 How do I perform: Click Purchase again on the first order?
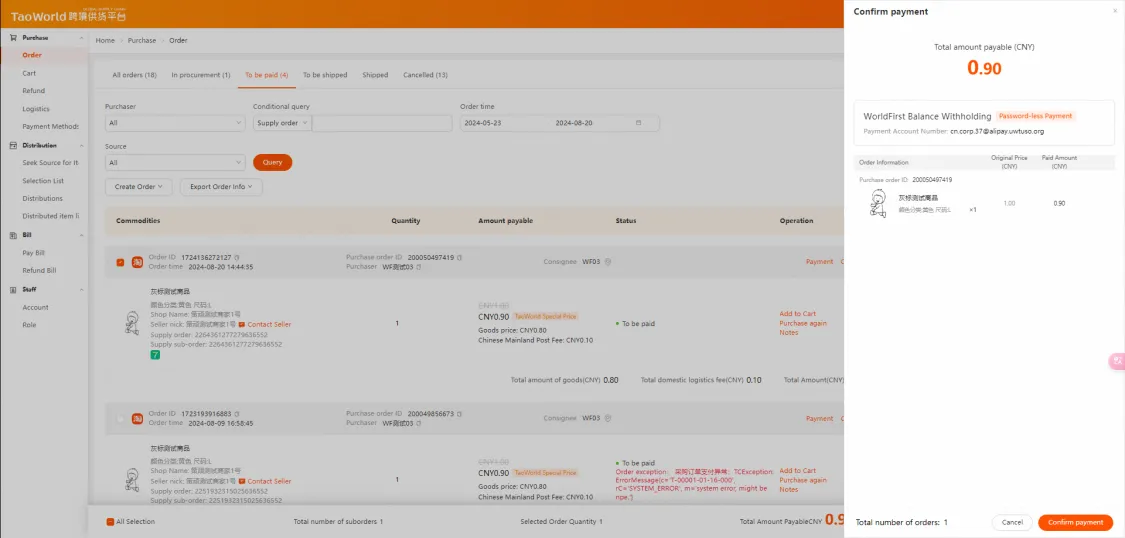pyautogui.click(x=803, y=323)
